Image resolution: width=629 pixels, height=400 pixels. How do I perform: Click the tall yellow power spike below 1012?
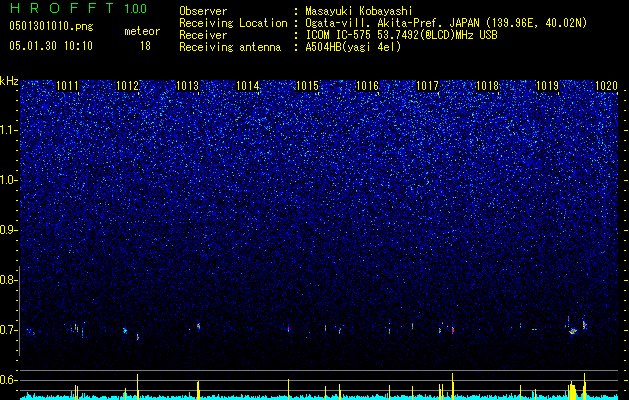[x=138, y=387]
